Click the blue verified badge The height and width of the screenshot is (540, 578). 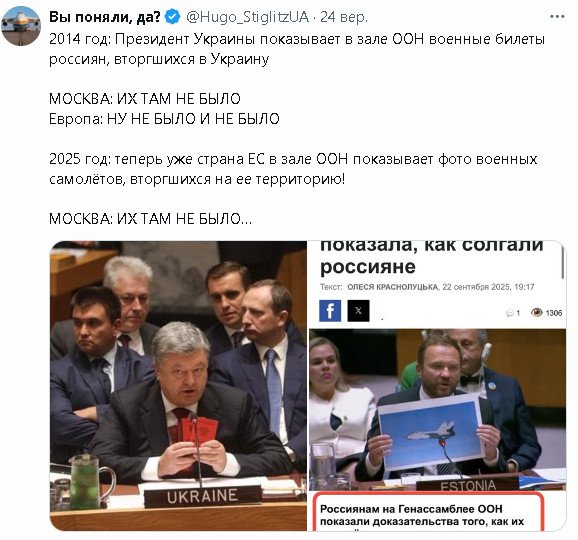tap(172, 17)
